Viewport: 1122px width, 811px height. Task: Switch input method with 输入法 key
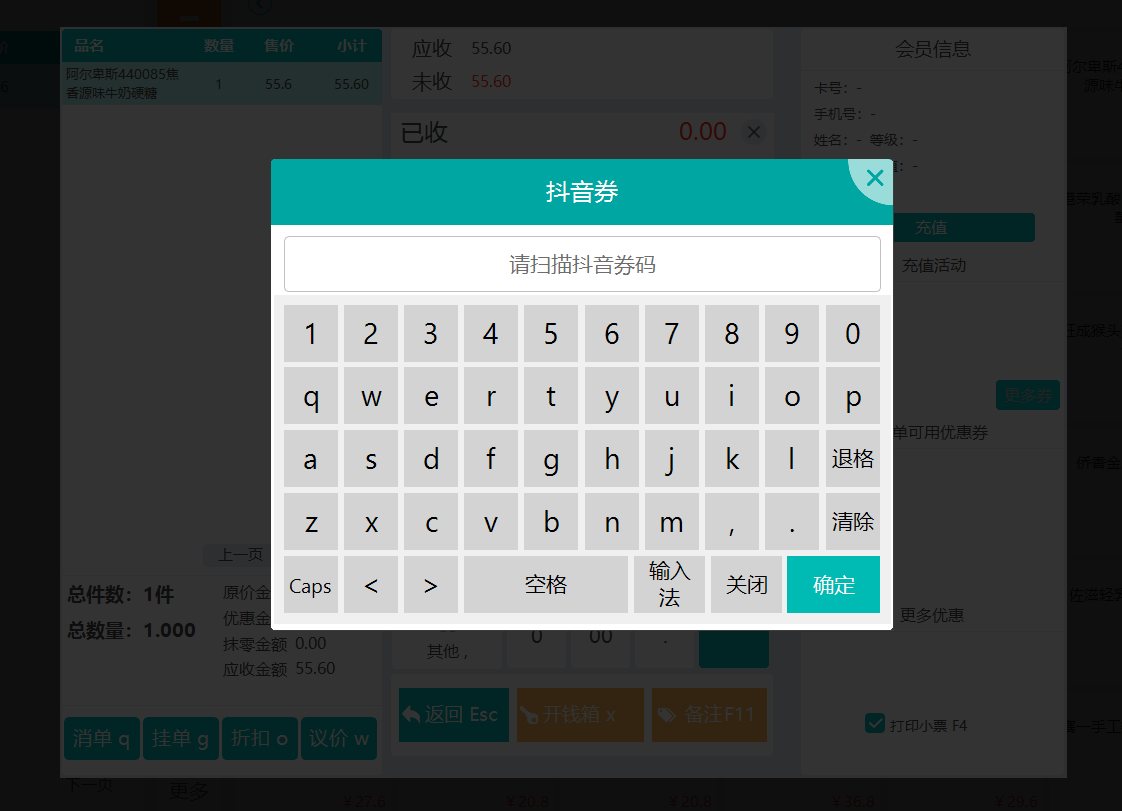669,585
